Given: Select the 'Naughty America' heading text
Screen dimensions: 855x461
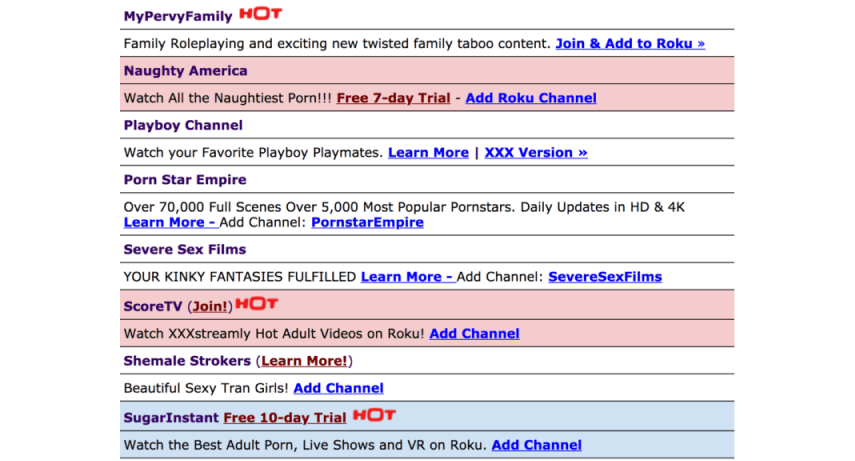Looking at the screenshot, I should pos(185,71).
